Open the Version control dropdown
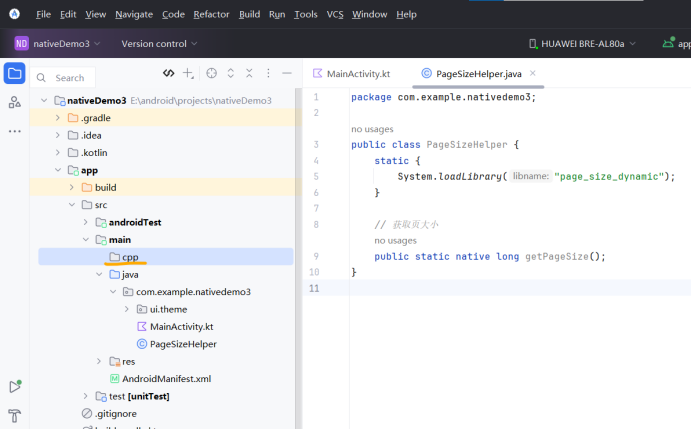The height and width of the screenshot is (430, 692). [x=159, y=44]
